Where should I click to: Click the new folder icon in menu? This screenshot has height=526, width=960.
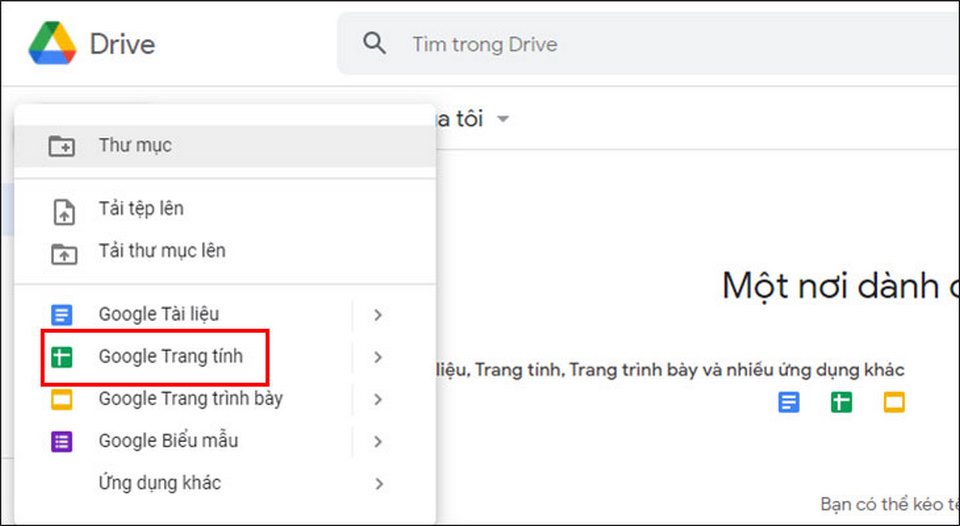click(62, 146)
